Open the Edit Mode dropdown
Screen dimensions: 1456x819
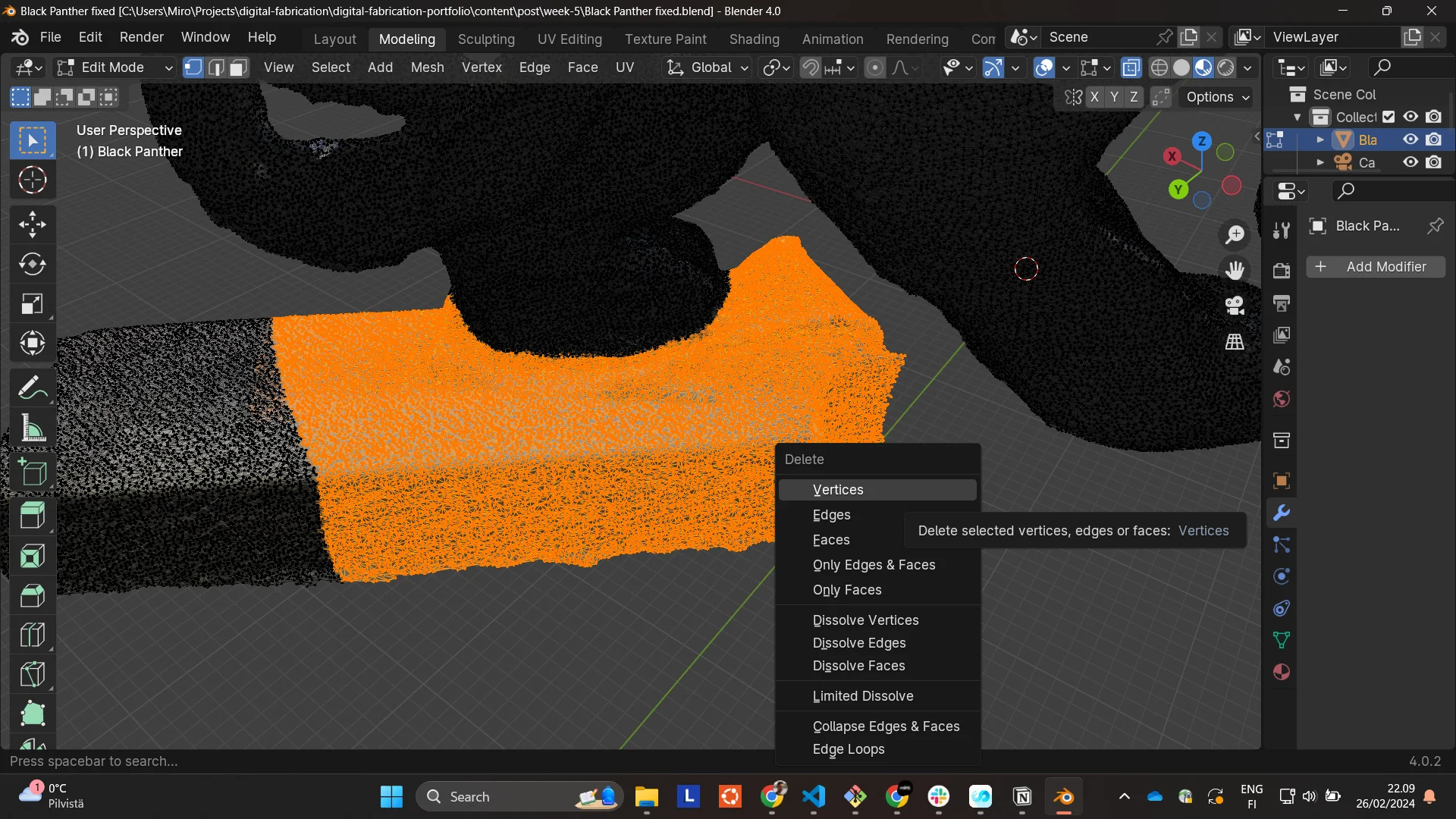tap(115, 67)
